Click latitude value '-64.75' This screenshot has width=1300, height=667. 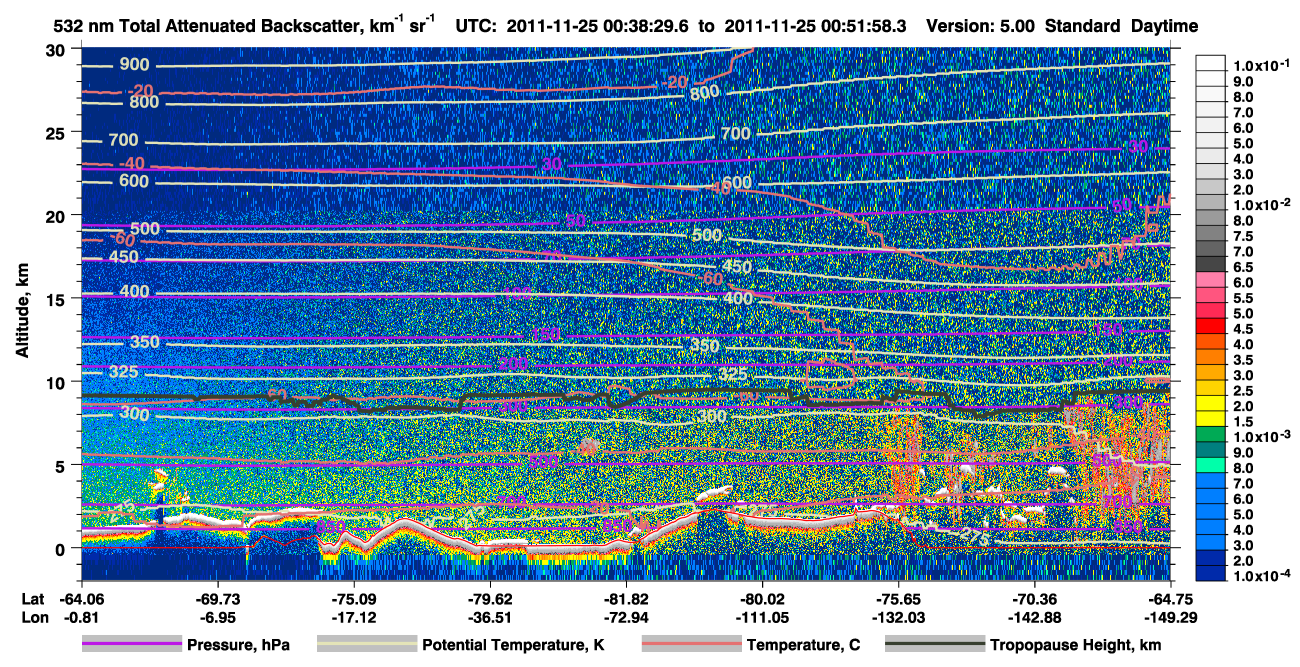[x=1170, y=598]
